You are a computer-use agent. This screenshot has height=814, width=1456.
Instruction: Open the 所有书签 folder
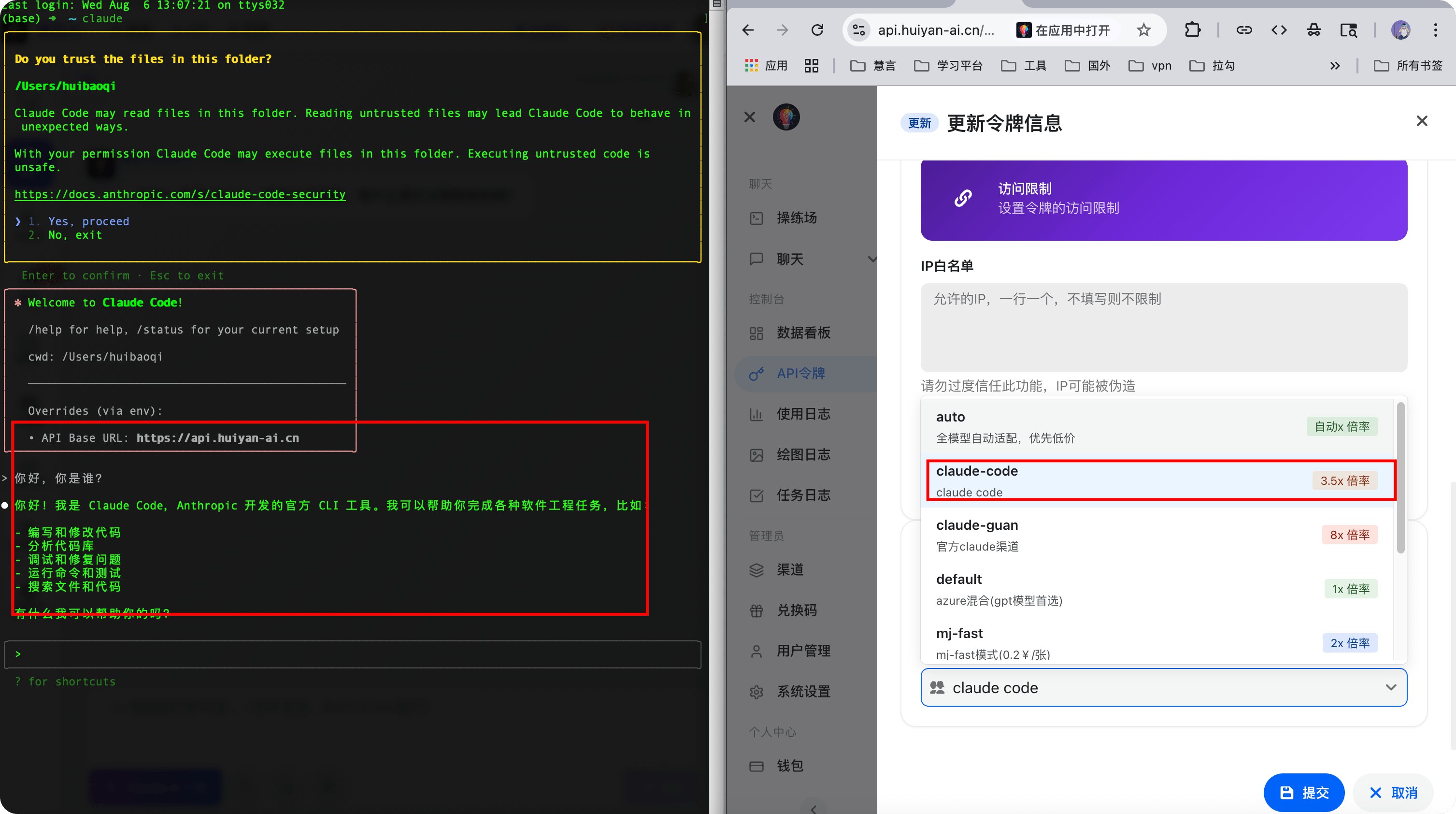tap(1408, 66)
